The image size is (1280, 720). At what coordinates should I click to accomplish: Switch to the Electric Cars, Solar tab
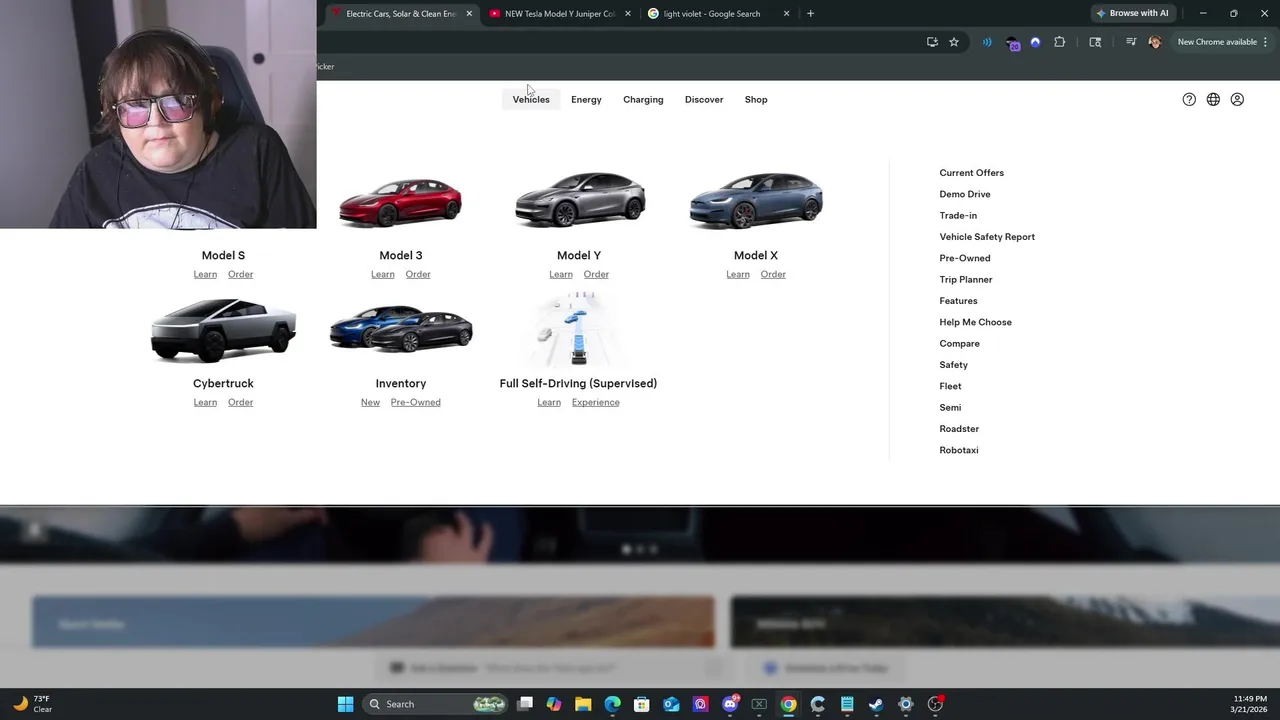[400, 14]
